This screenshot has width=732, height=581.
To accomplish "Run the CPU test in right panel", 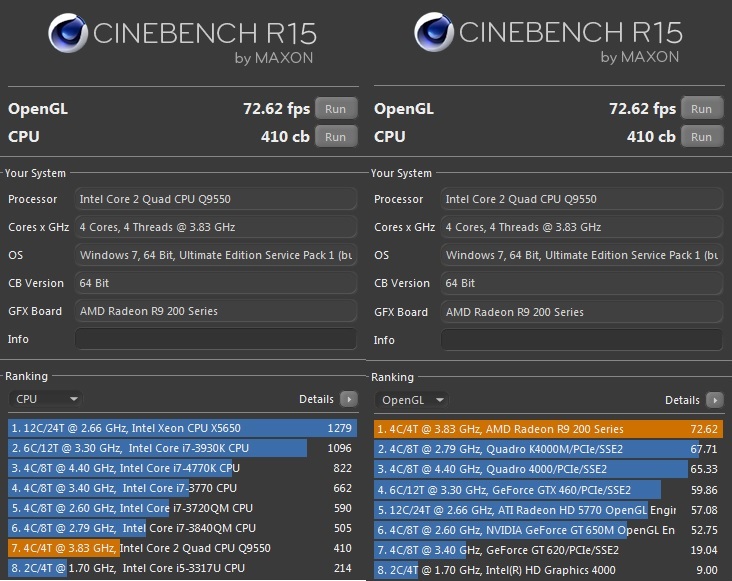I will [702, 137].
